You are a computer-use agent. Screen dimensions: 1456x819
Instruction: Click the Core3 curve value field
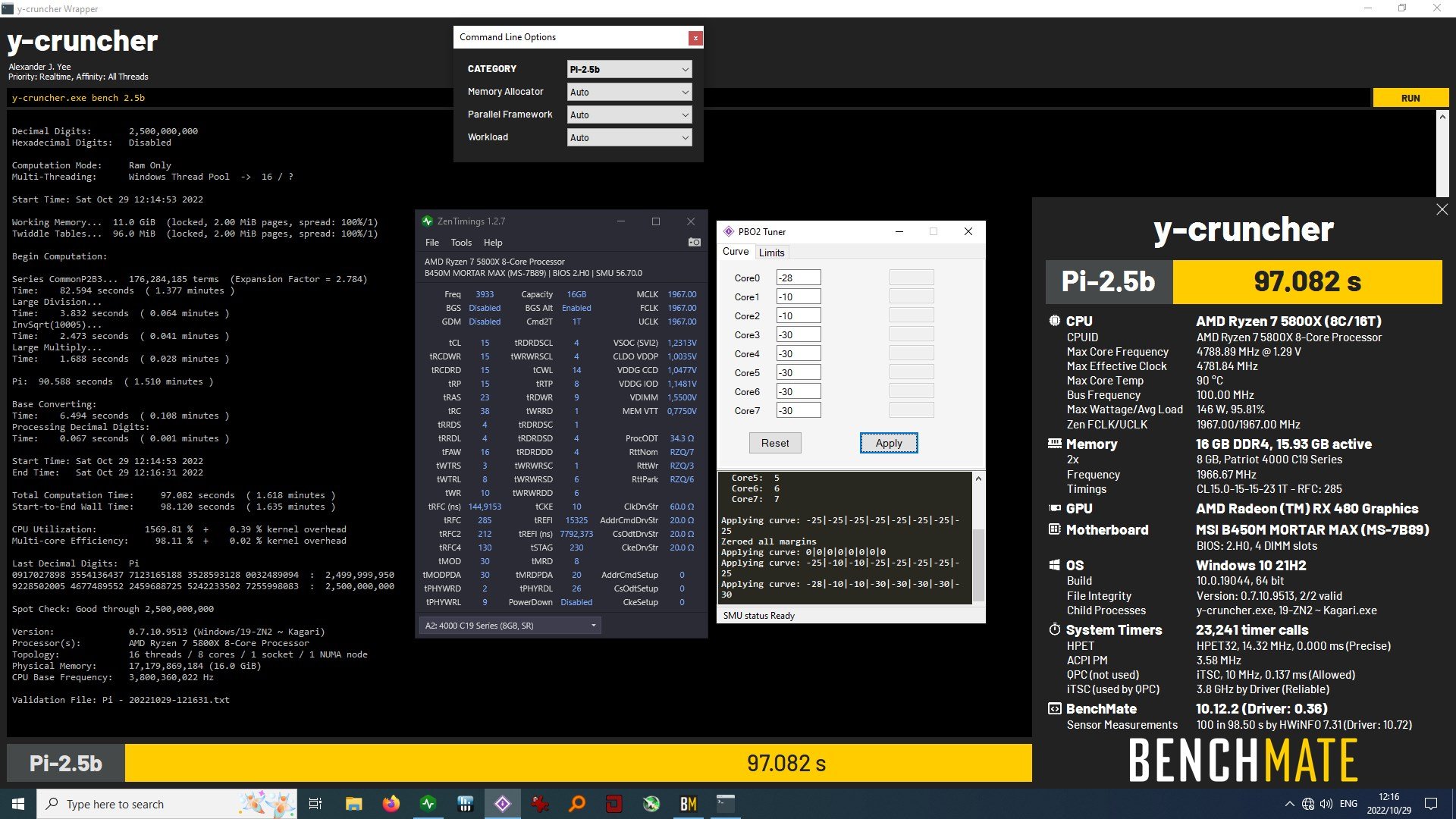tap(799, 334)
